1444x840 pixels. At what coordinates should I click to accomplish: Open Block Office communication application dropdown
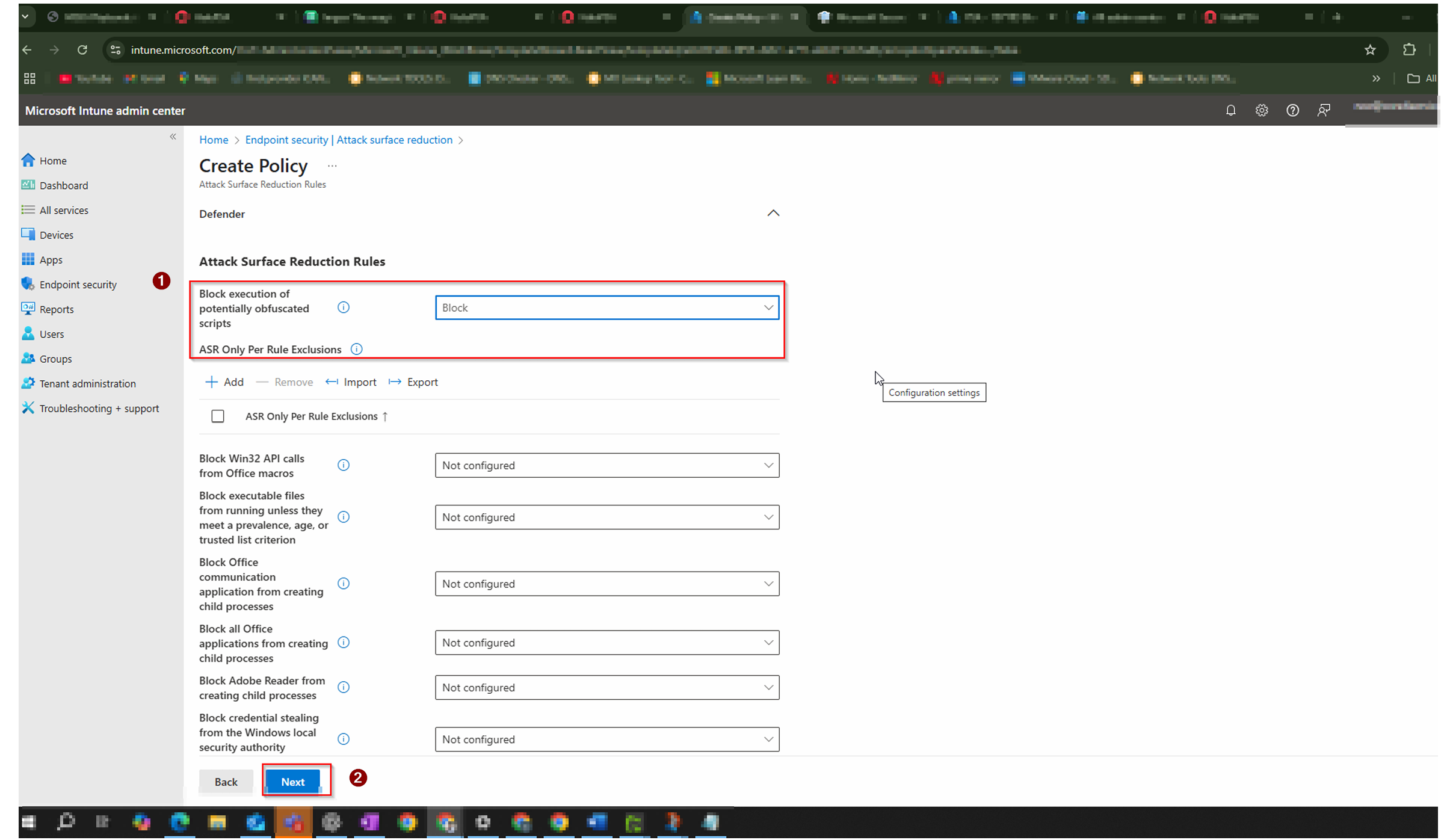(607, 584)
